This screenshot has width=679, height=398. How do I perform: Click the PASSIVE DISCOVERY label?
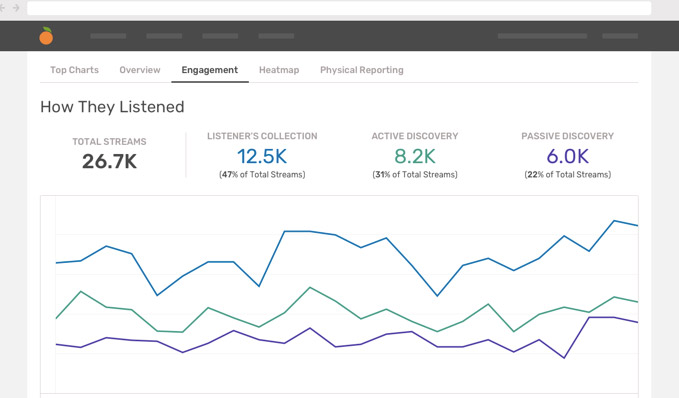(567, 136)
